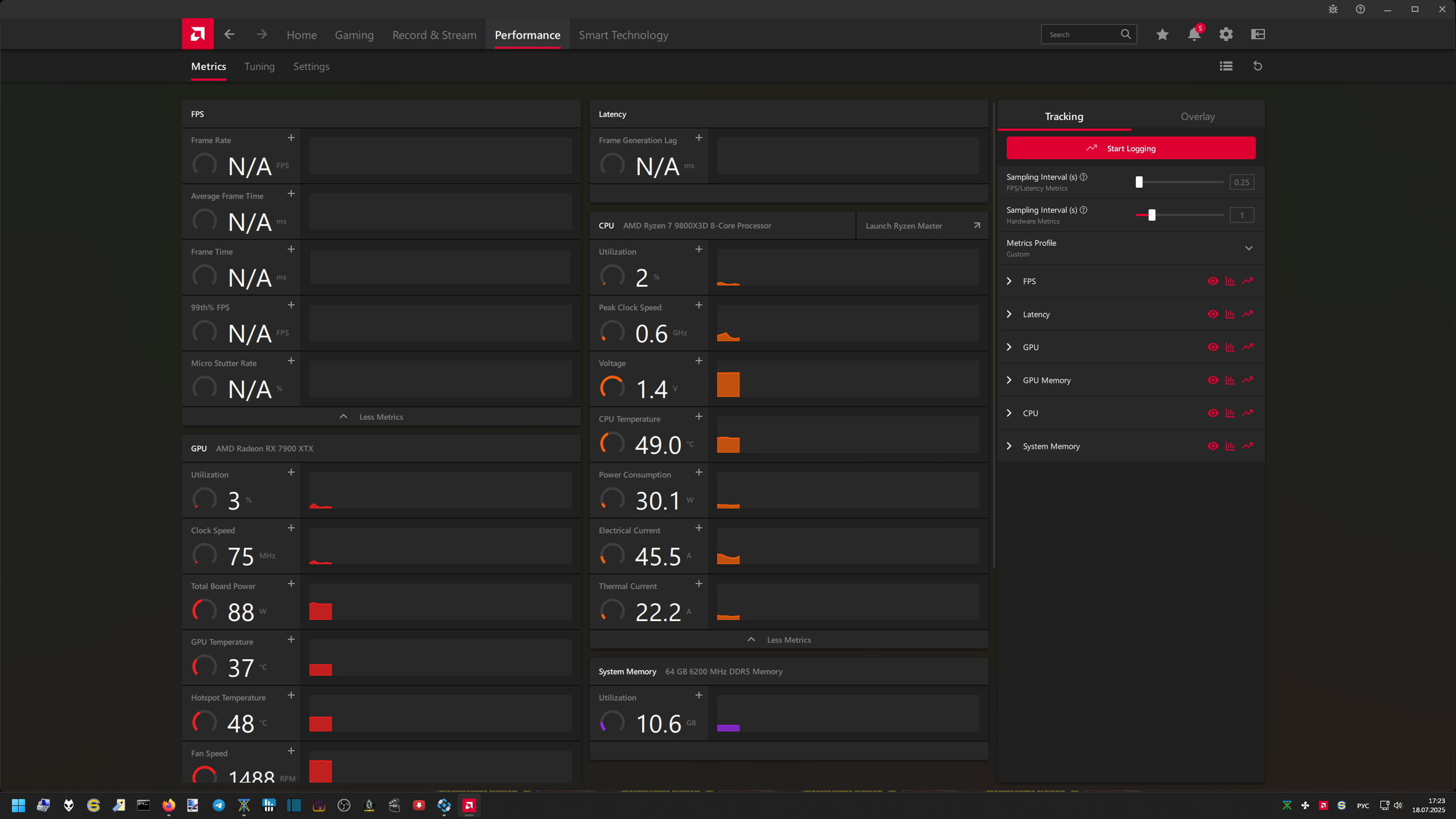The height and width of the screenshot is (819, 1456).
Task: Click the Start Logging button
Action: click(x=1131, y=148)
